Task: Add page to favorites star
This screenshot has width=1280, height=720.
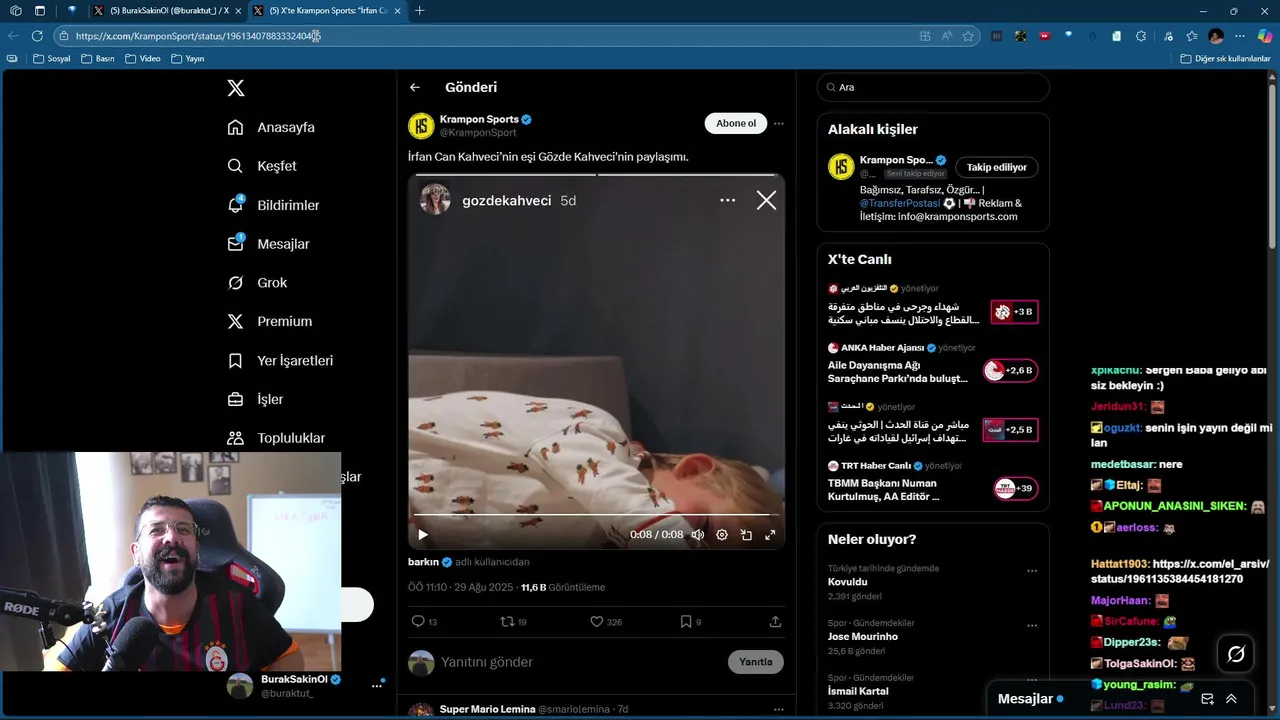Action: tap(968, 36)
